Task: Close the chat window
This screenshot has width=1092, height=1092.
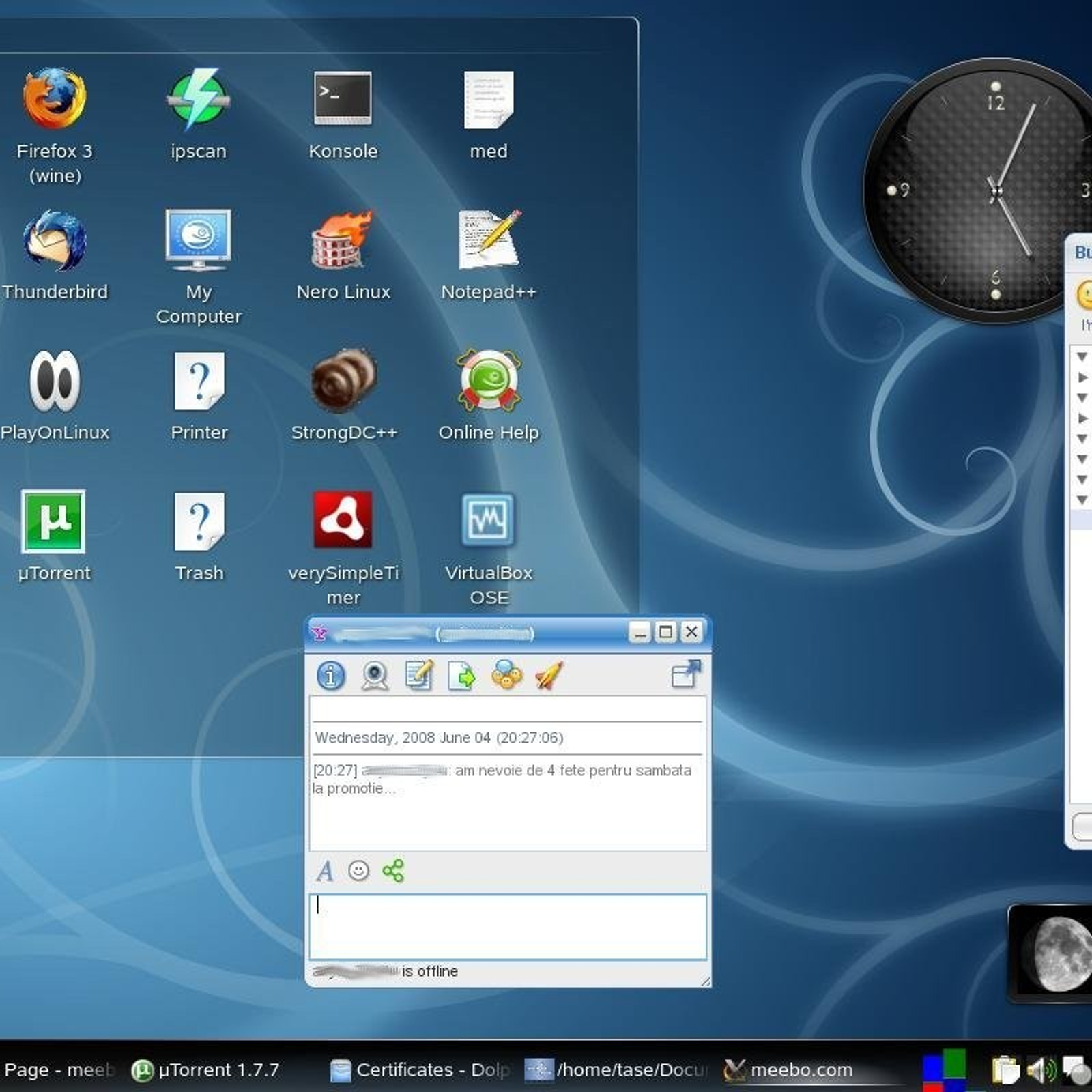Action: 691,632
